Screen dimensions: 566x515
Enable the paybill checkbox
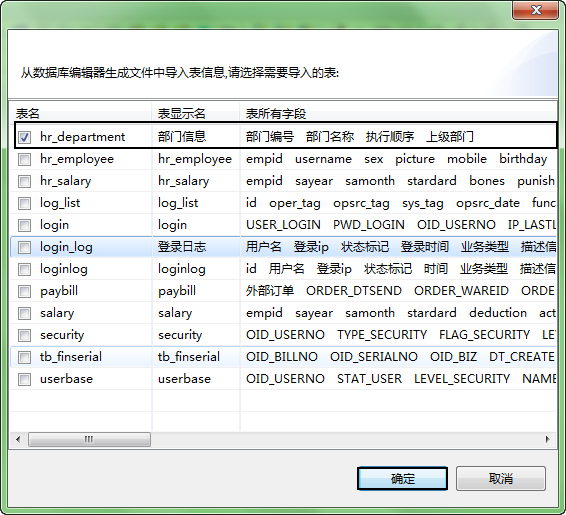[x=25, y=291]
